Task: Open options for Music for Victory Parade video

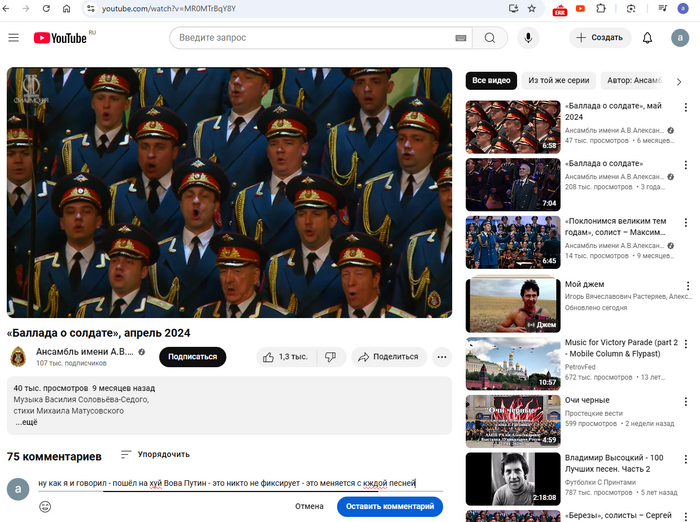Action: 686,343
